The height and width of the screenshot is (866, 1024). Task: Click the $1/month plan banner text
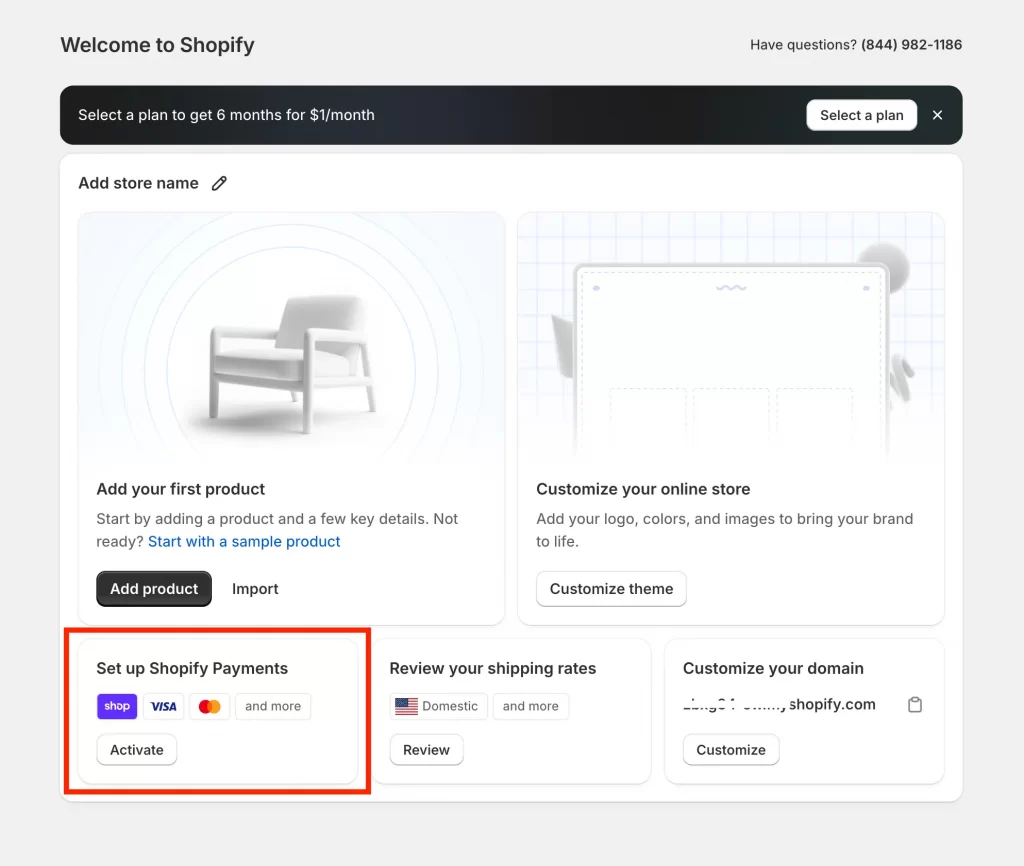click(227, 115)
